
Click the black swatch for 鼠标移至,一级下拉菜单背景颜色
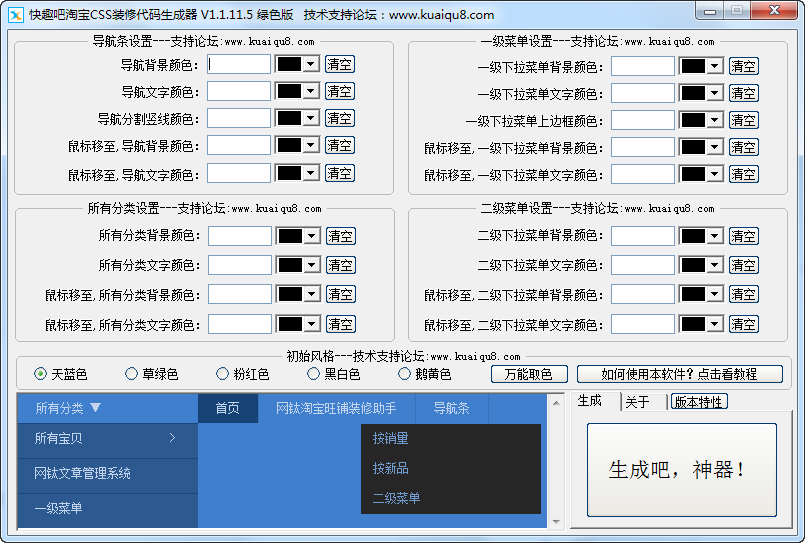(x=693, y=147)
